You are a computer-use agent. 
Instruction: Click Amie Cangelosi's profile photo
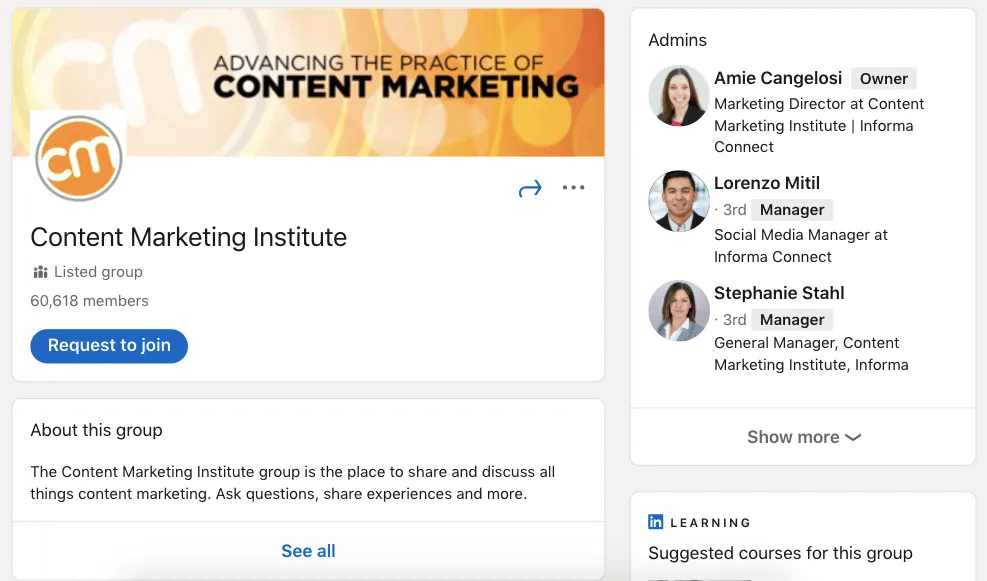[679, 96]
